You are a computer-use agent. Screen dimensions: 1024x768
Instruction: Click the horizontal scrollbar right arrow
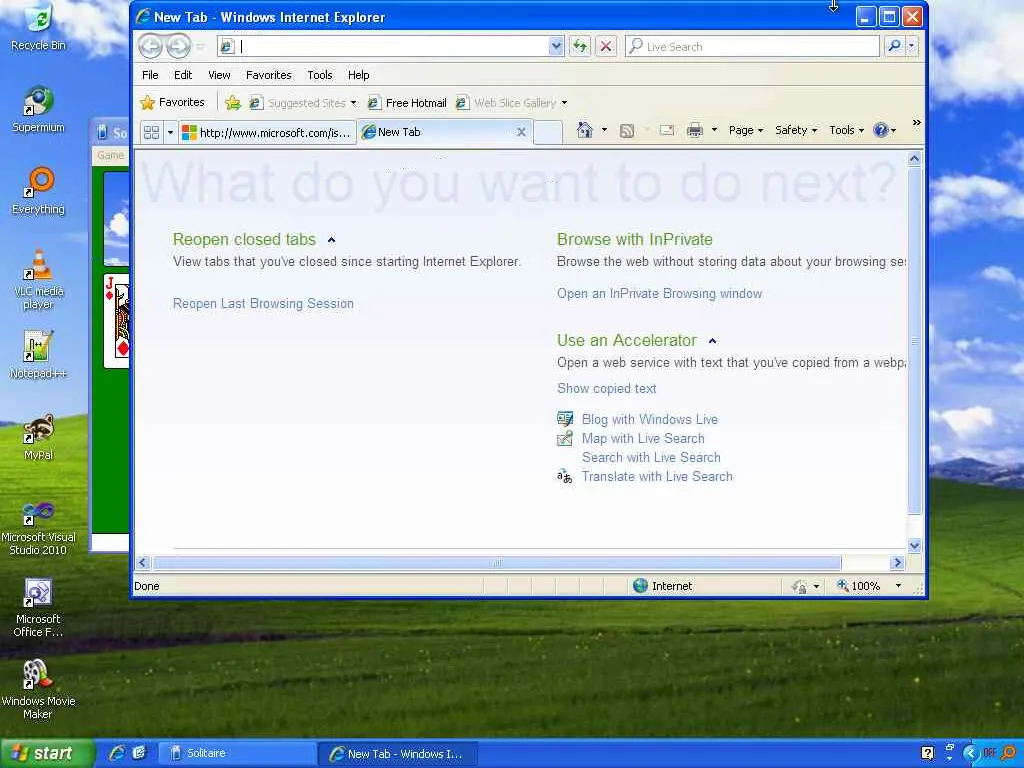(x=897, y=563)
